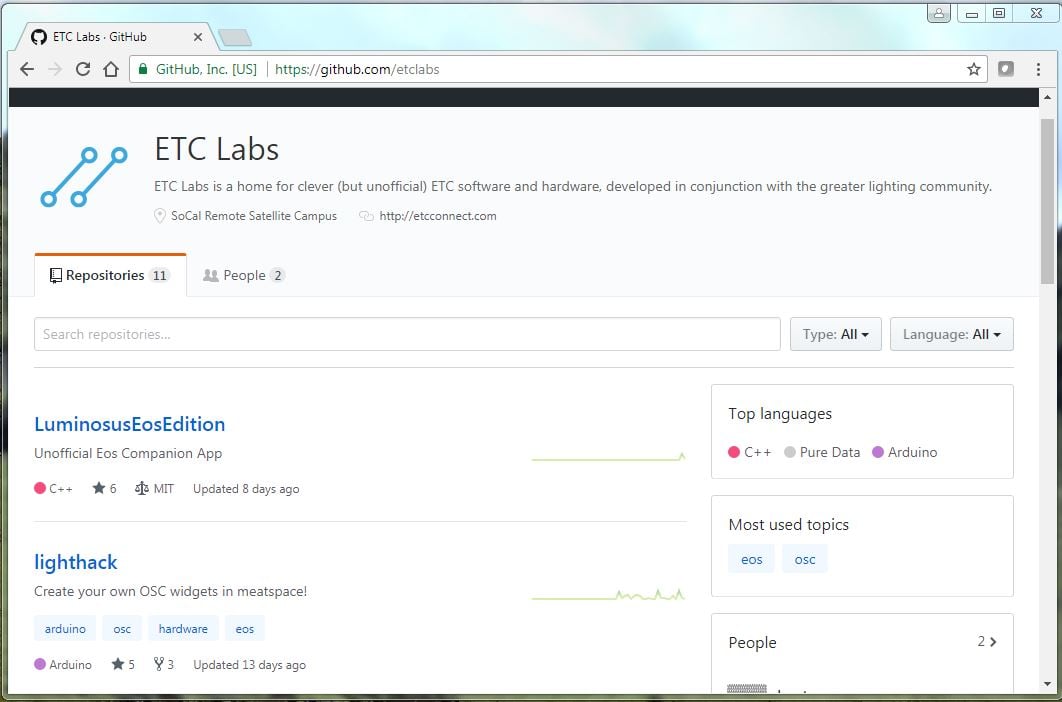The image size is (1062, 702).
Task: Click the page scrollbar thumb
Action: (x=1047, y=201)
